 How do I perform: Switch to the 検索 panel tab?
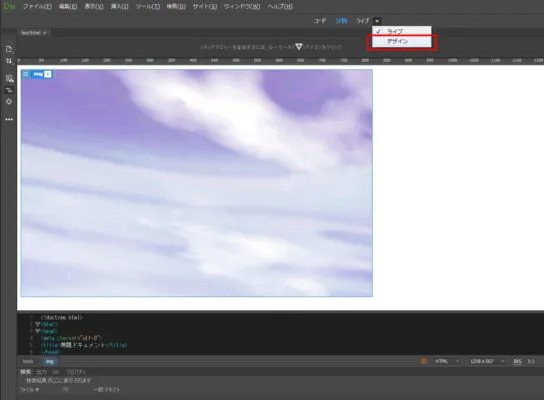(x=25, y=372)
